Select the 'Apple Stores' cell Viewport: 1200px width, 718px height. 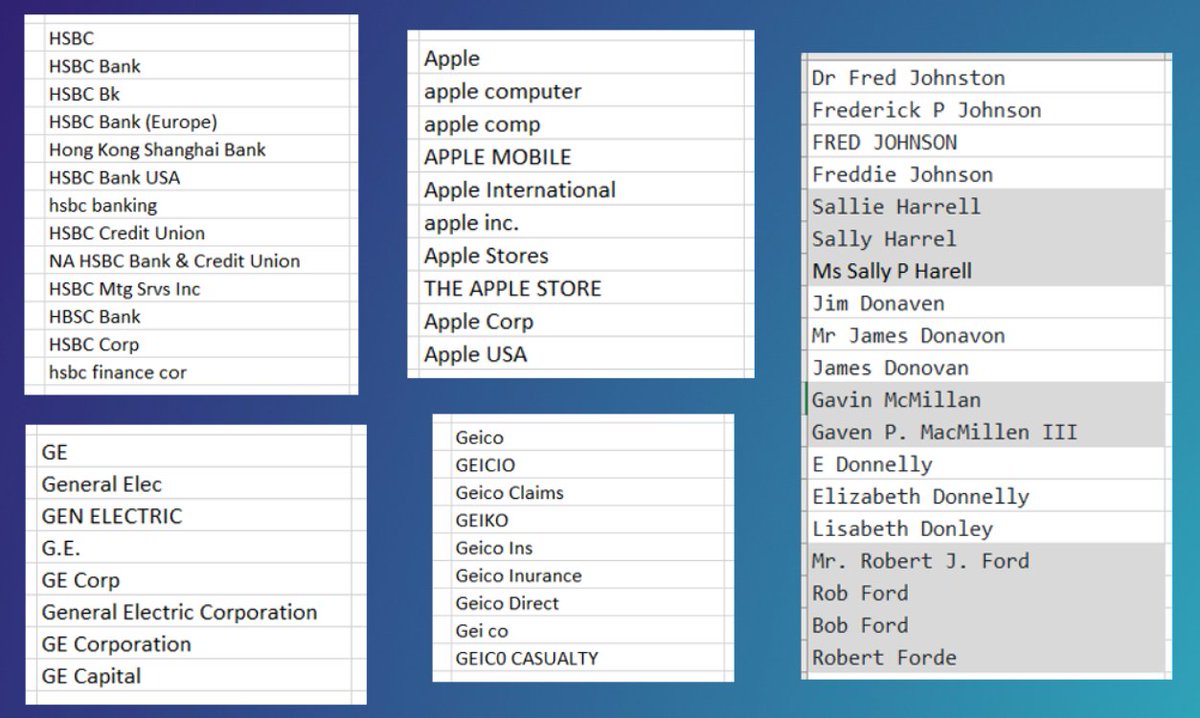pos(581,256)
